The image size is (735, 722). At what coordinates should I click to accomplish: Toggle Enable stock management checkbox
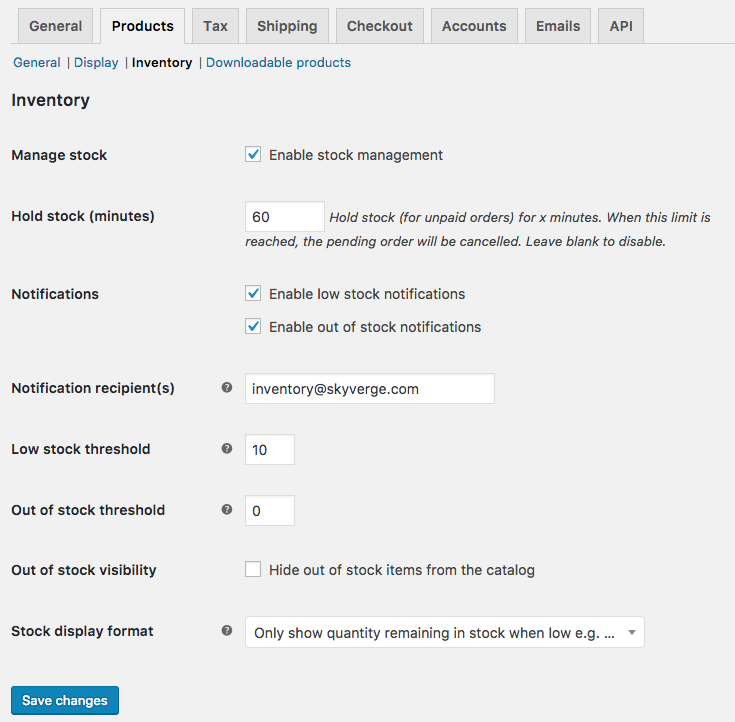[x=253, y=154]
